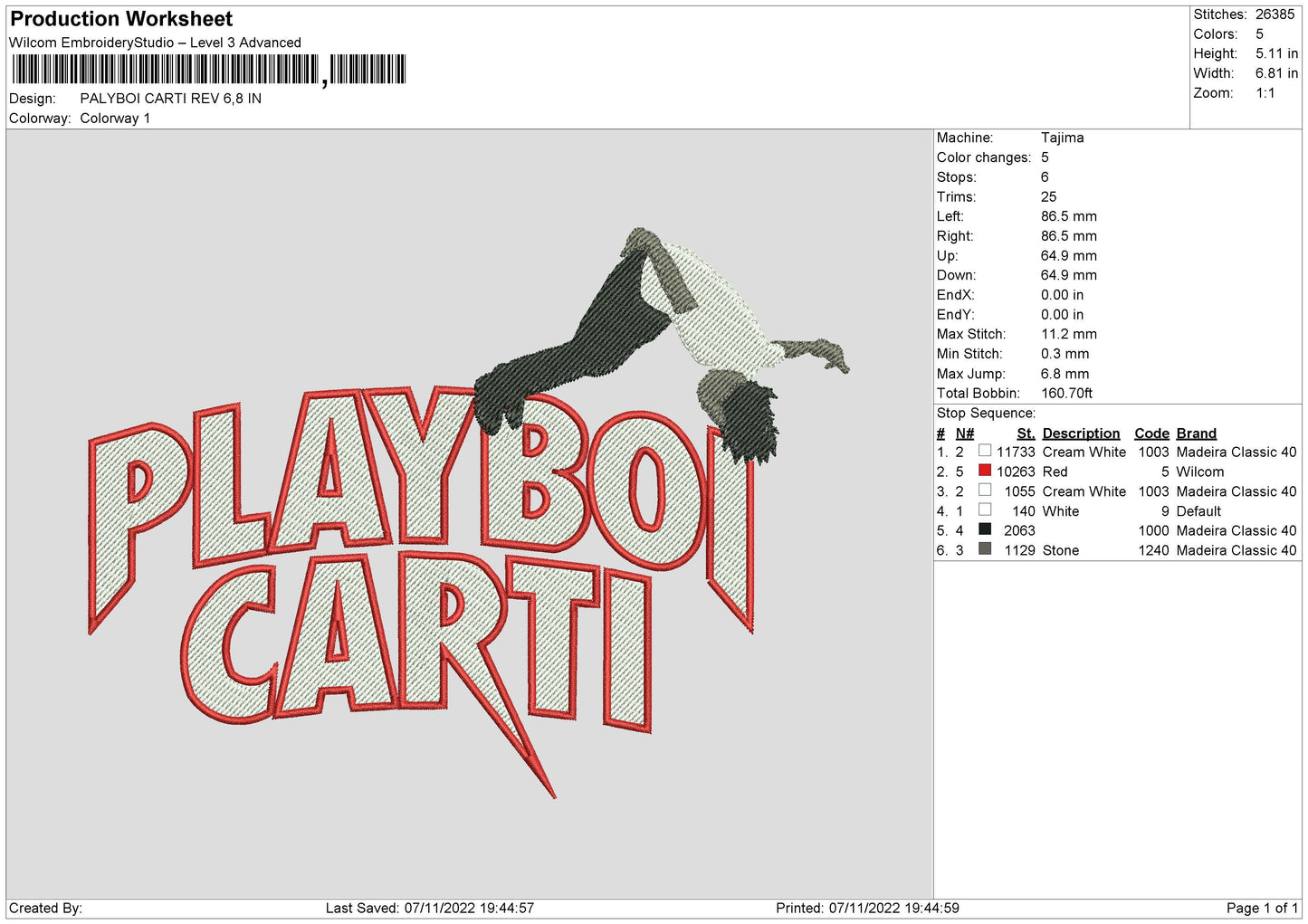Viewport: 1308px width, 924px height.
Task: Click the barcode below the title
Action: [209, 70]
